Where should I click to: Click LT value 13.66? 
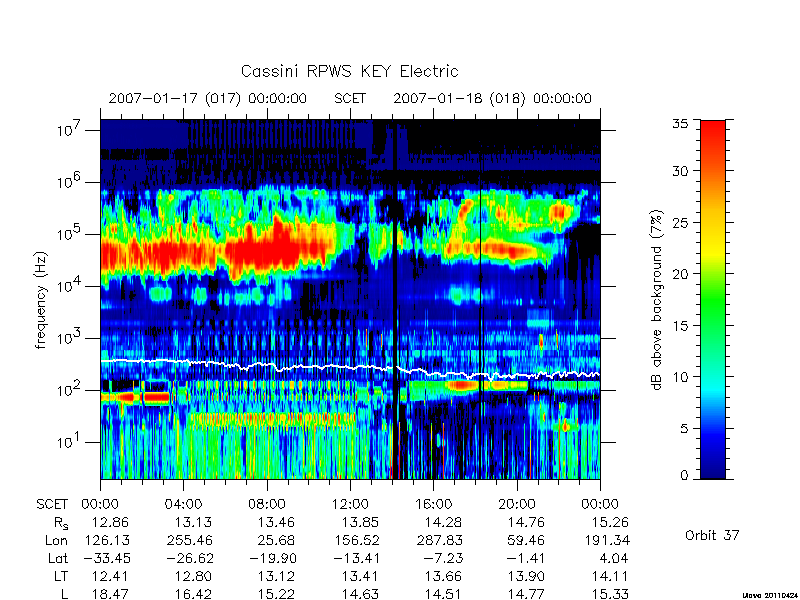coord(443,577)
